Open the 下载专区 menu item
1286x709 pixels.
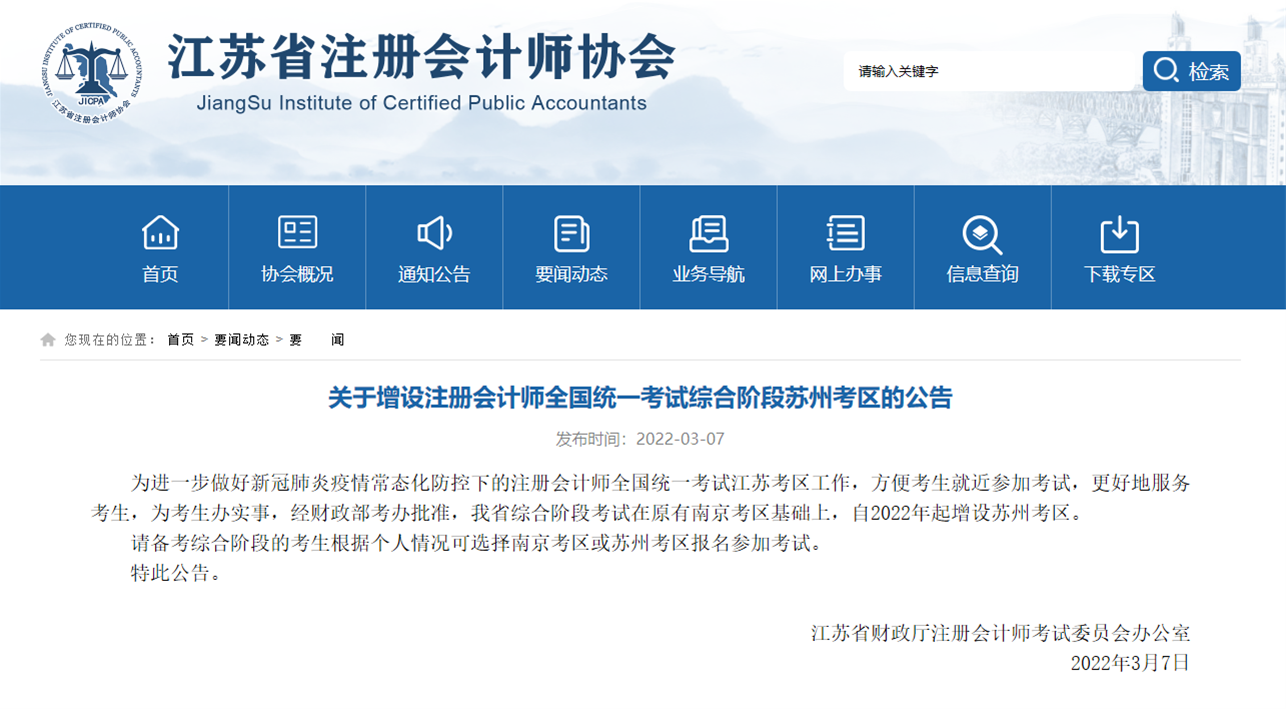click(1119, 274)
